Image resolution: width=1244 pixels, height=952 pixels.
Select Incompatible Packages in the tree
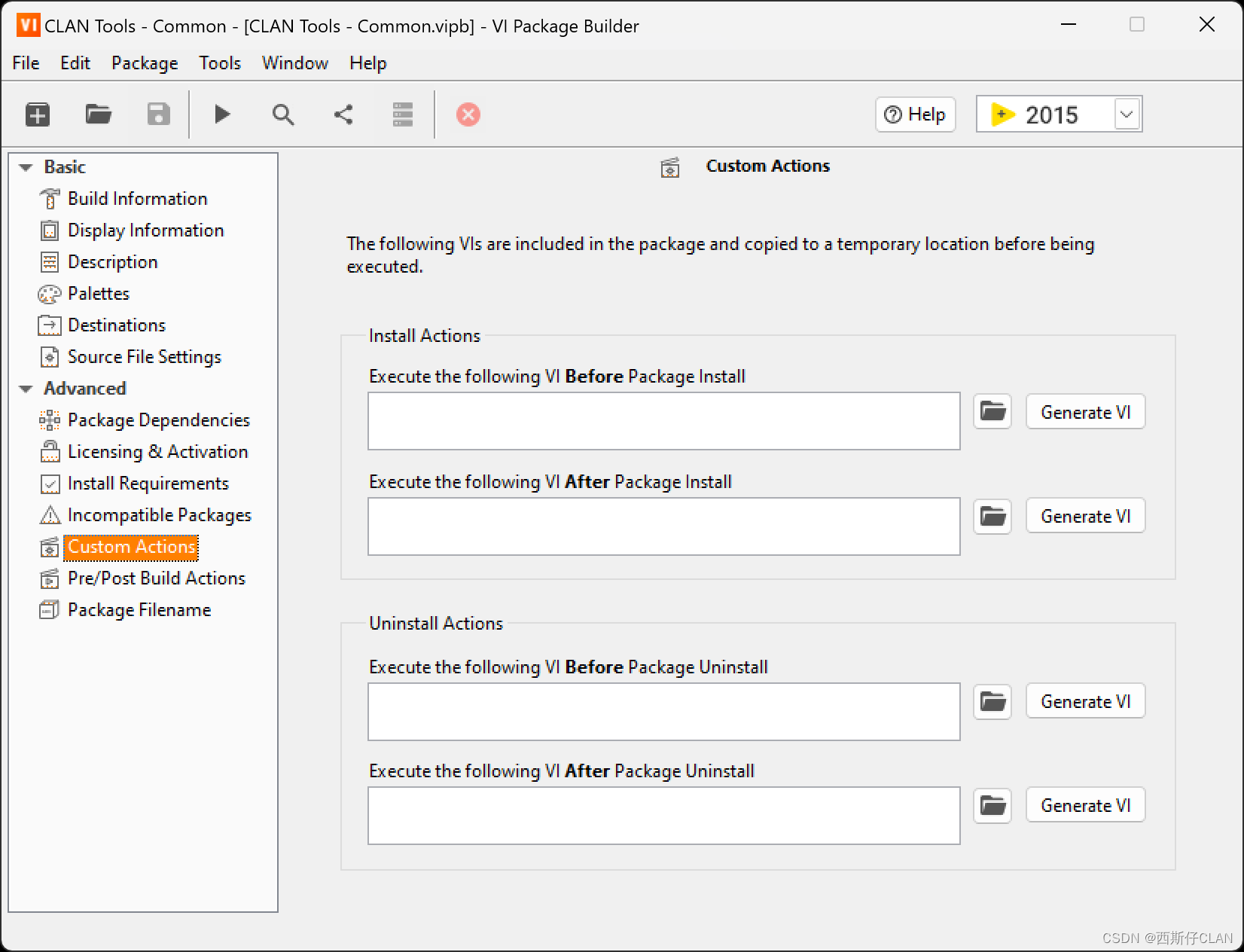[160, 515]
